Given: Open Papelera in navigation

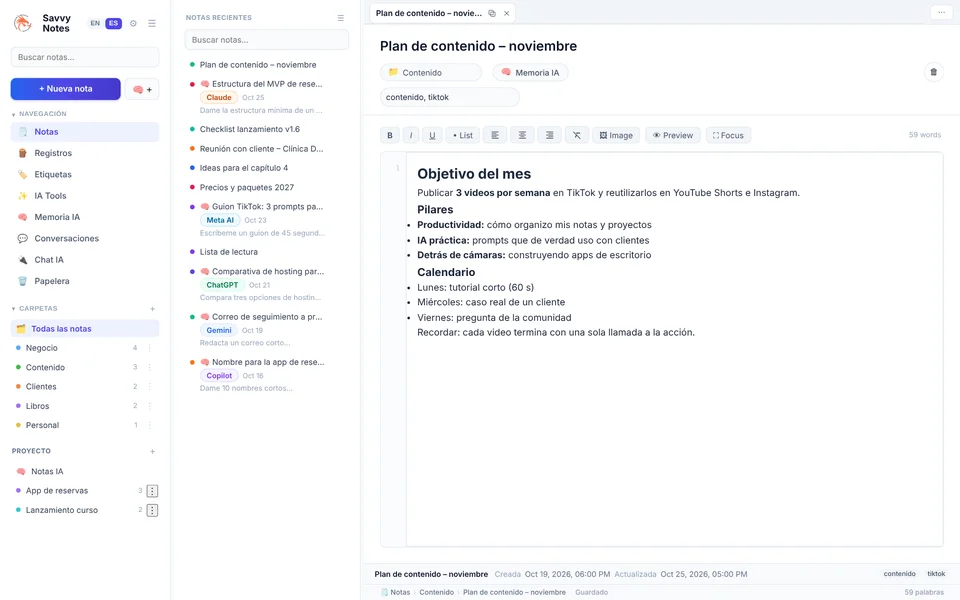Looking at the screenshot, I should [84, 282].
